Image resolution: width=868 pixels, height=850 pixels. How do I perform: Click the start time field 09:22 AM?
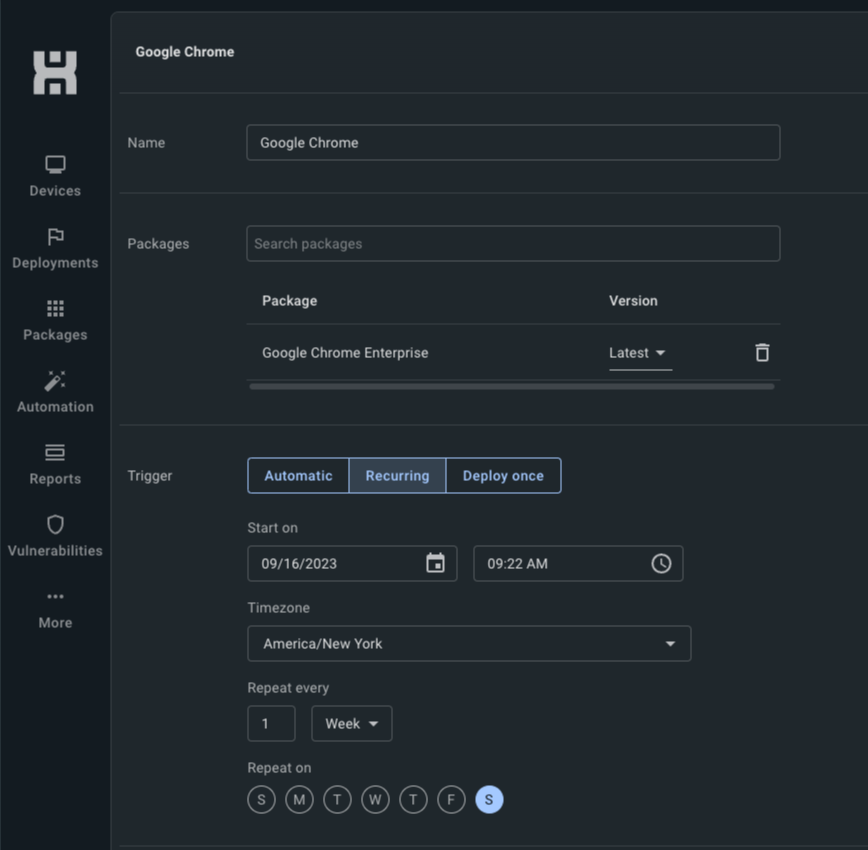coord(578,563)
